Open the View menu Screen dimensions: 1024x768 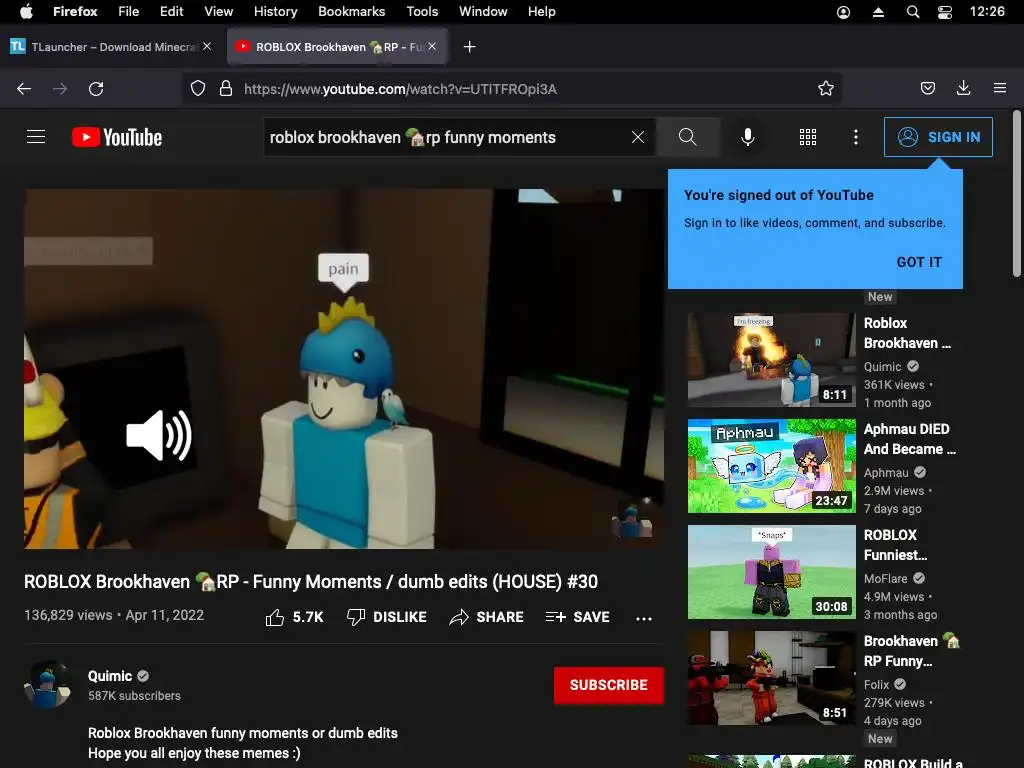pos(218,12)
